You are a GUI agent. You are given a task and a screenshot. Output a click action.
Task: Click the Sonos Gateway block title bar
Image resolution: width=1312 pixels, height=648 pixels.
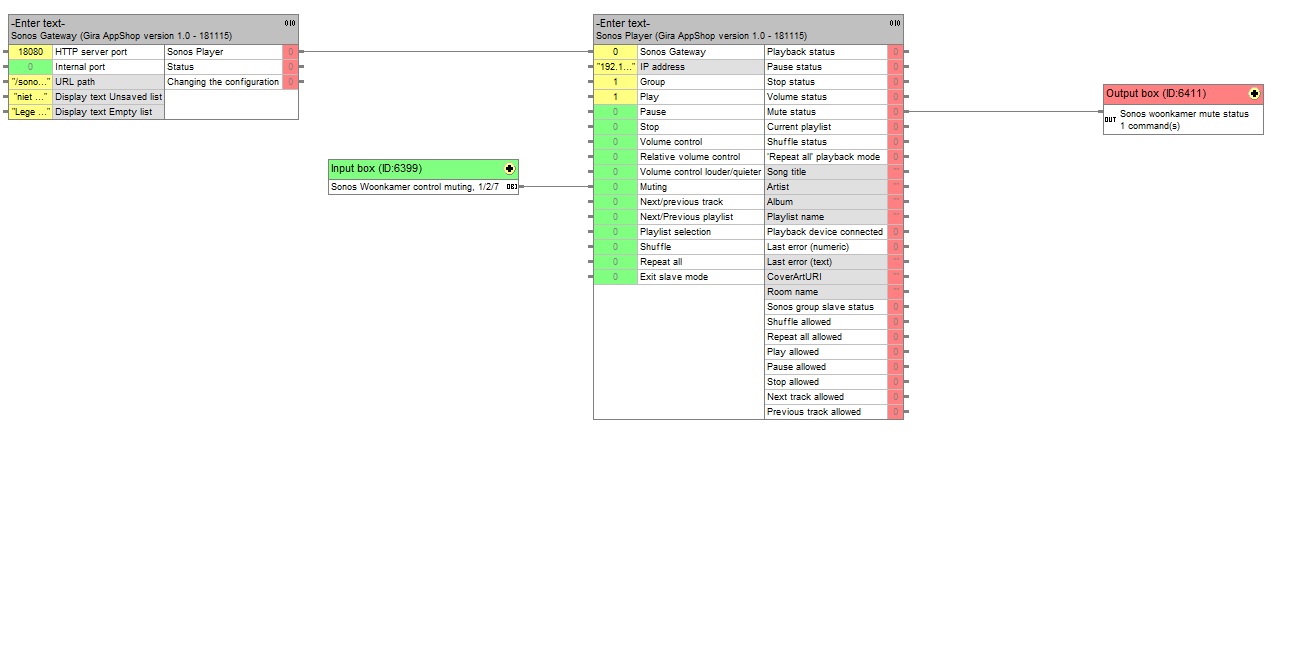click(x=154, y=29)
